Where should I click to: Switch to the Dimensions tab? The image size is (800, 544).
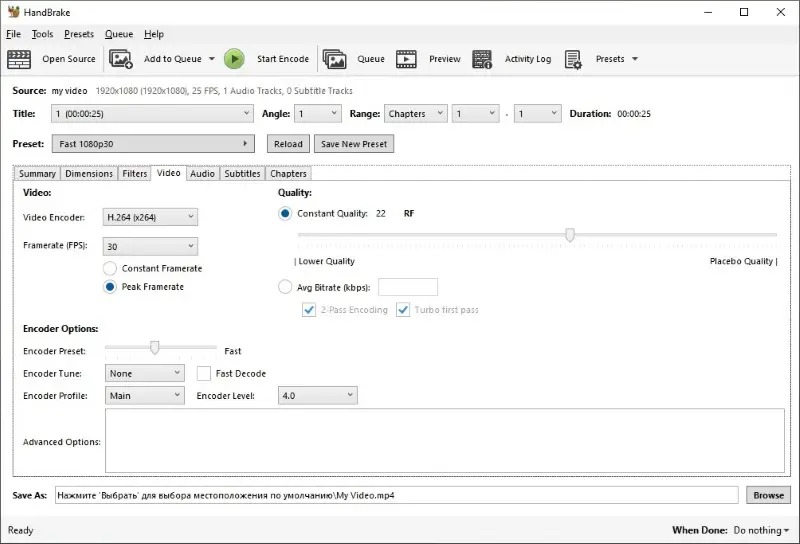(89, 174)
